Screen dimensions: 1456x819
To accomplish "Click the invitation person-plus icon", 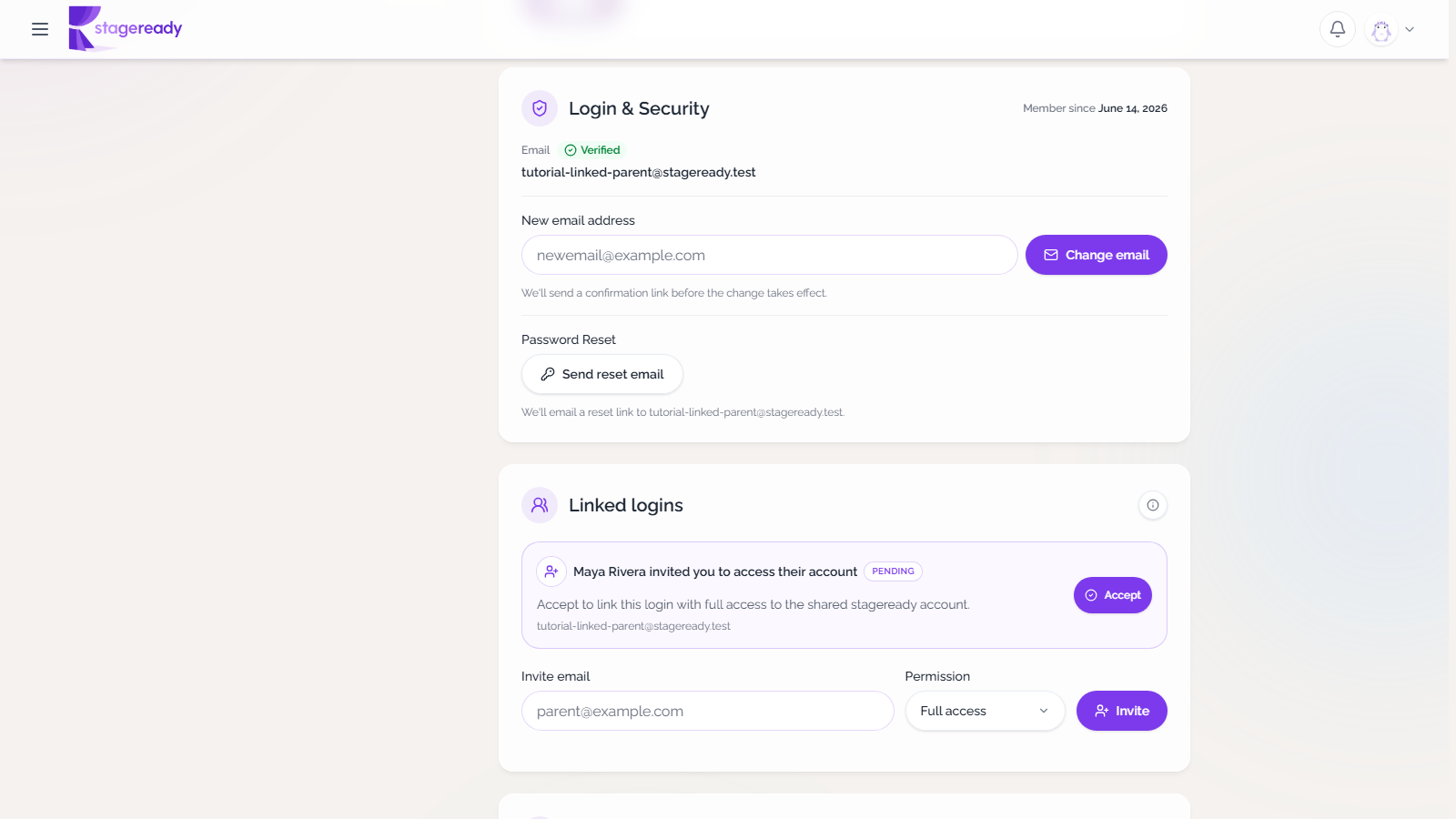I will coord(551,571).
